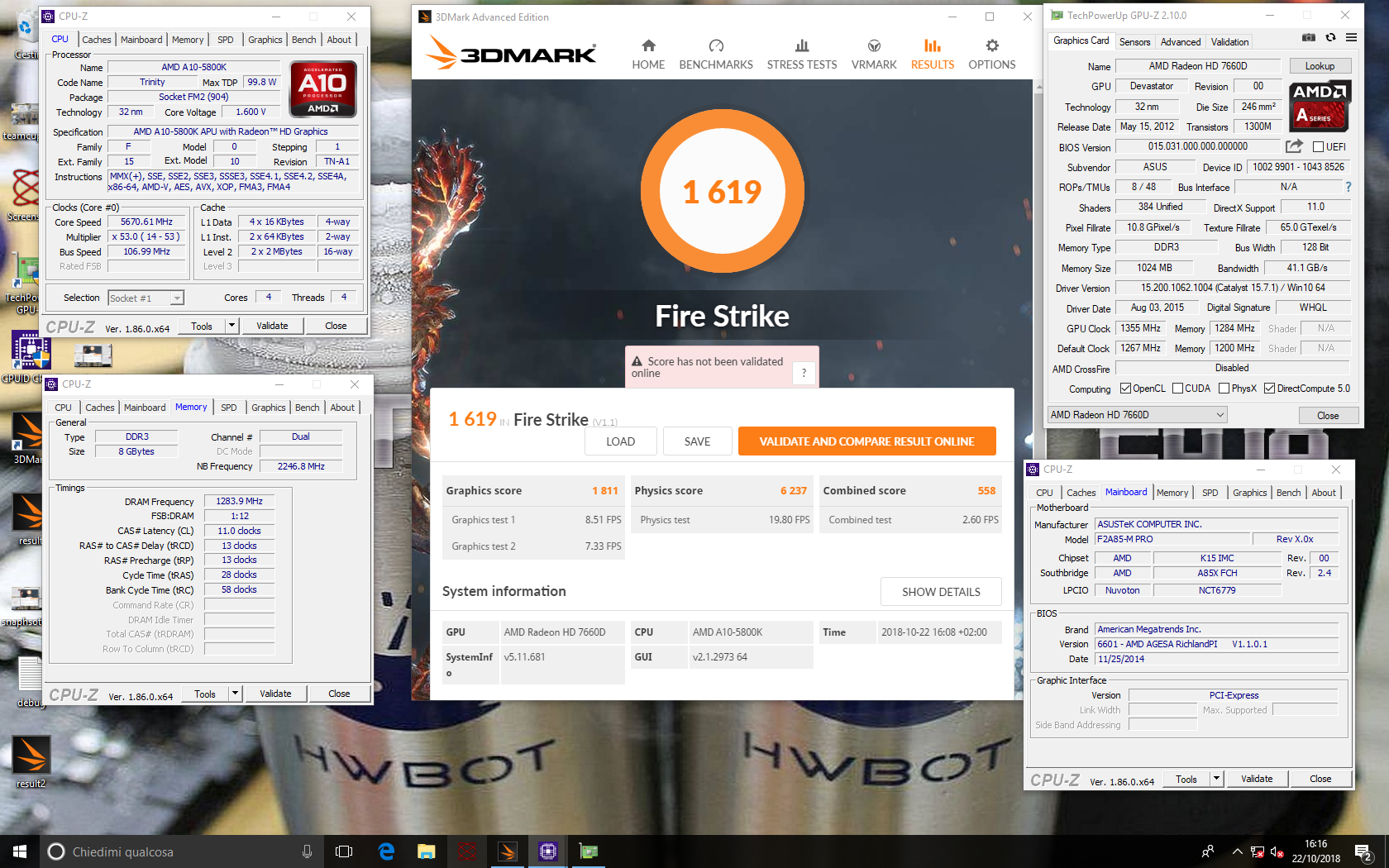The image size is (1389, 868).
Task: Click the microphone icon in search box
Action: point(307,851)
